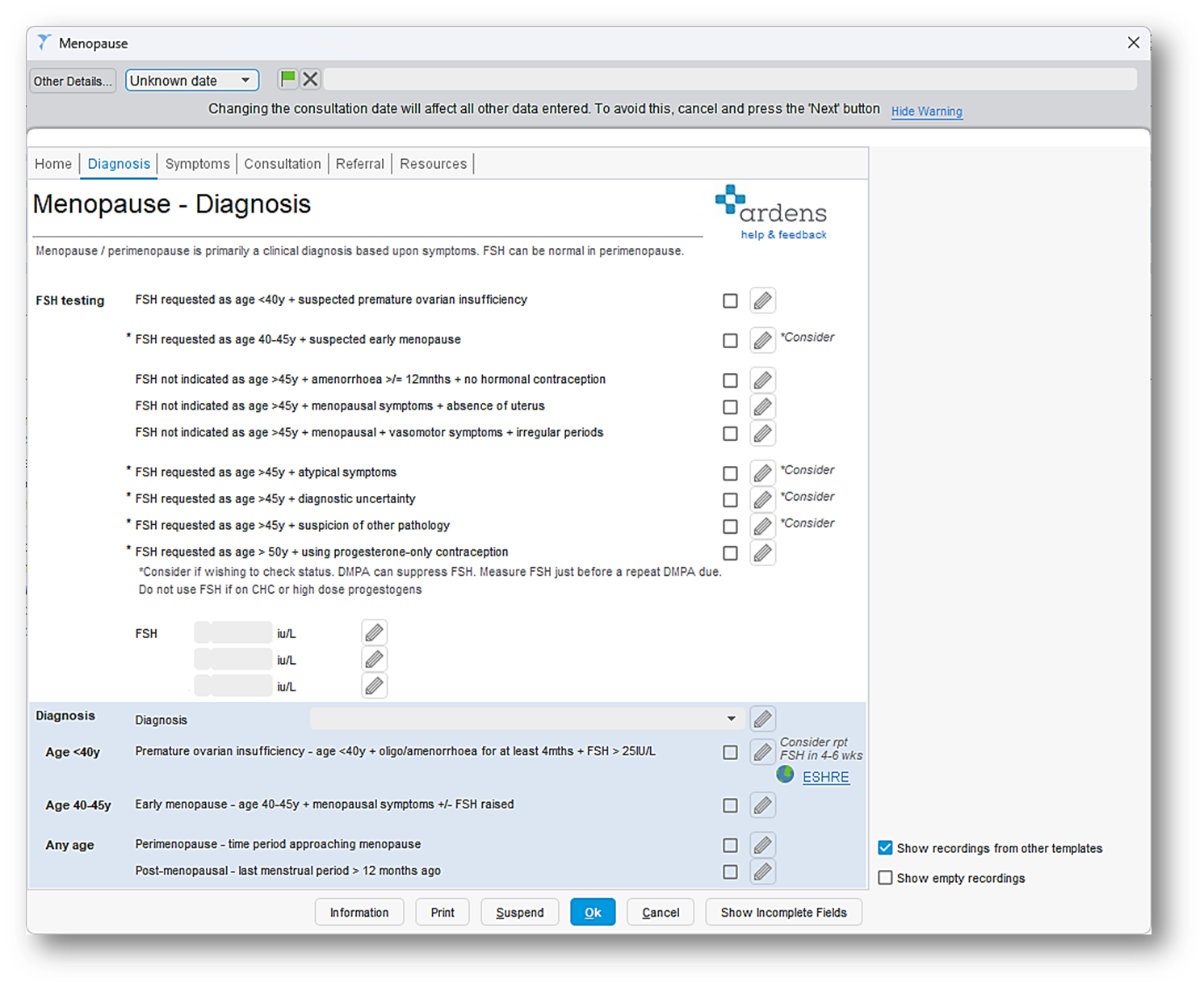Open note pencil for amenorrhoea >/= 12mnths row
The image size is (1204, 987).
(x=762, y=380)
